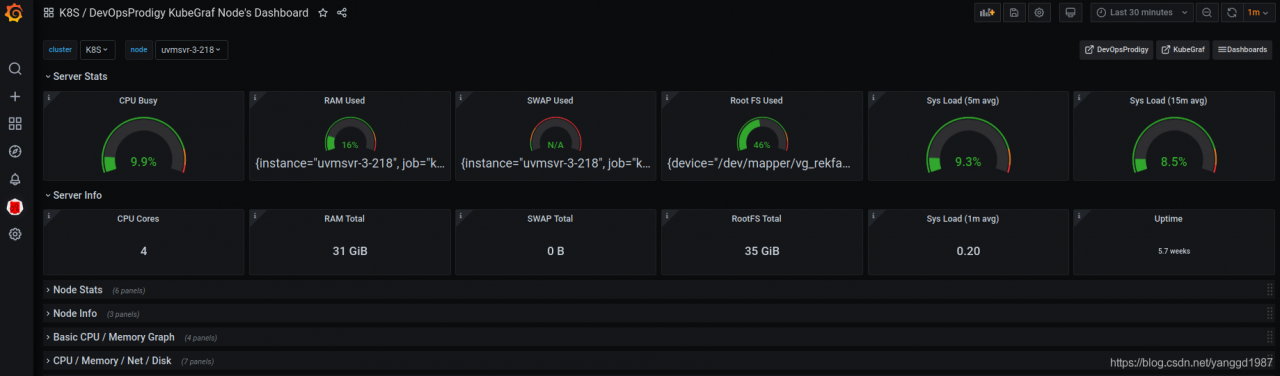Screen dimensions: 1280x376
Task: Show info tooltip on SWAP Used panel
Action: pos(460,97)
